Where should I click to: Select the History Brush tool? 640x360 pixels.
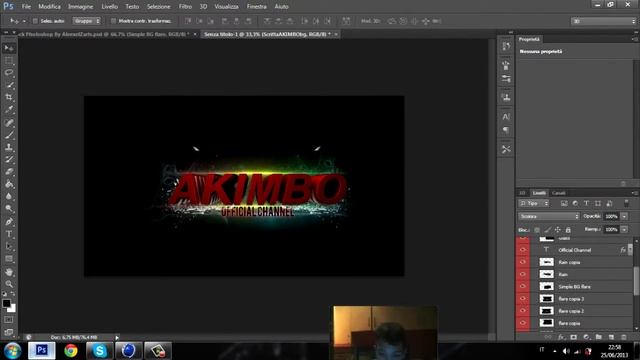click(x=9, y=160)
